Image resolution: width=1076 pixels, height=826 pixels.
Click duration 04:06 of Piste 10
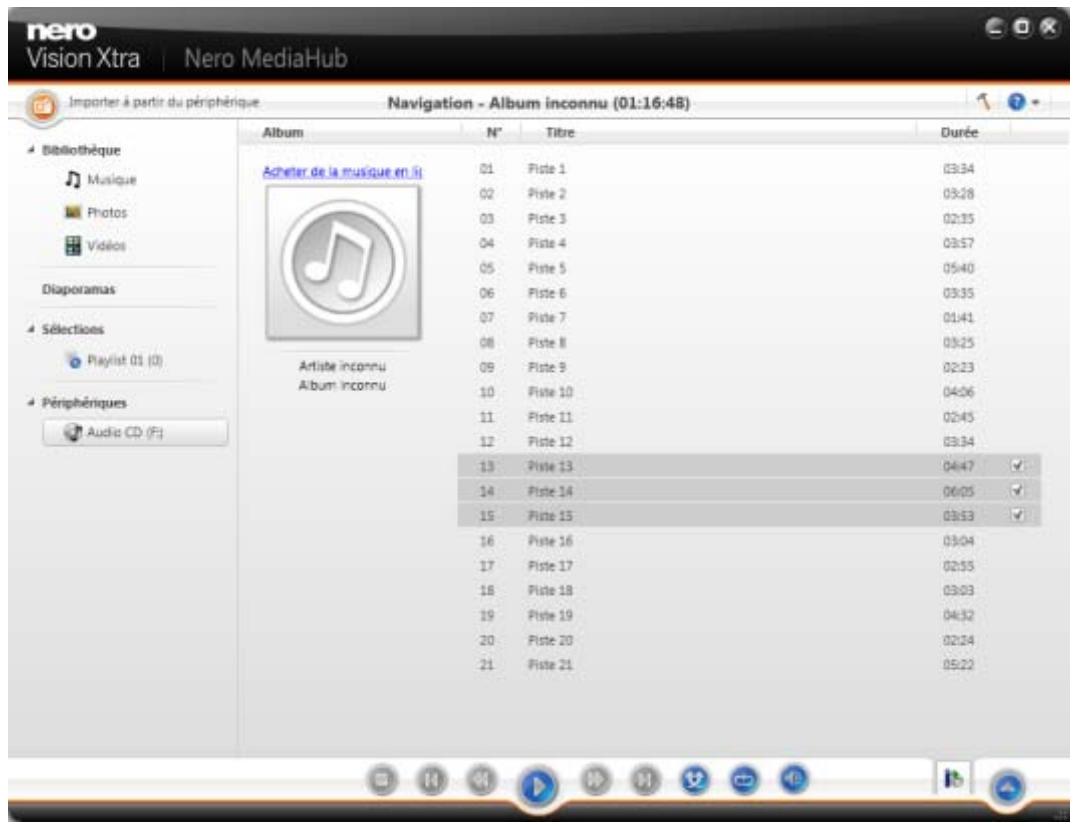959,392
